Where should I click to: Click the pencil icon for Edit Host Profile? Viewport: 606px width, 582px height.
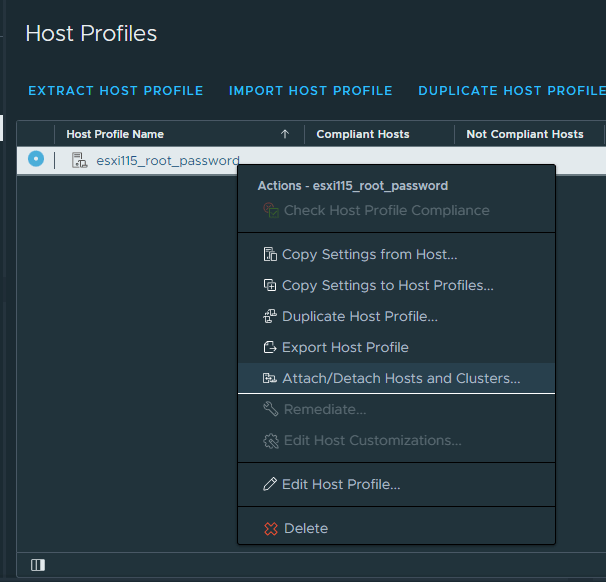point(269,485)
